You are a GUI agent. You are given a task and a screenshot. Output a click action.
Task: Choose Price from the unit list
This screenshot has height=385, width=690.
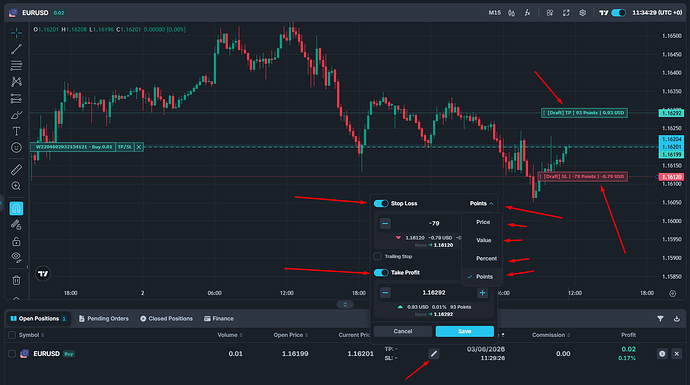[x=483, y=222]
